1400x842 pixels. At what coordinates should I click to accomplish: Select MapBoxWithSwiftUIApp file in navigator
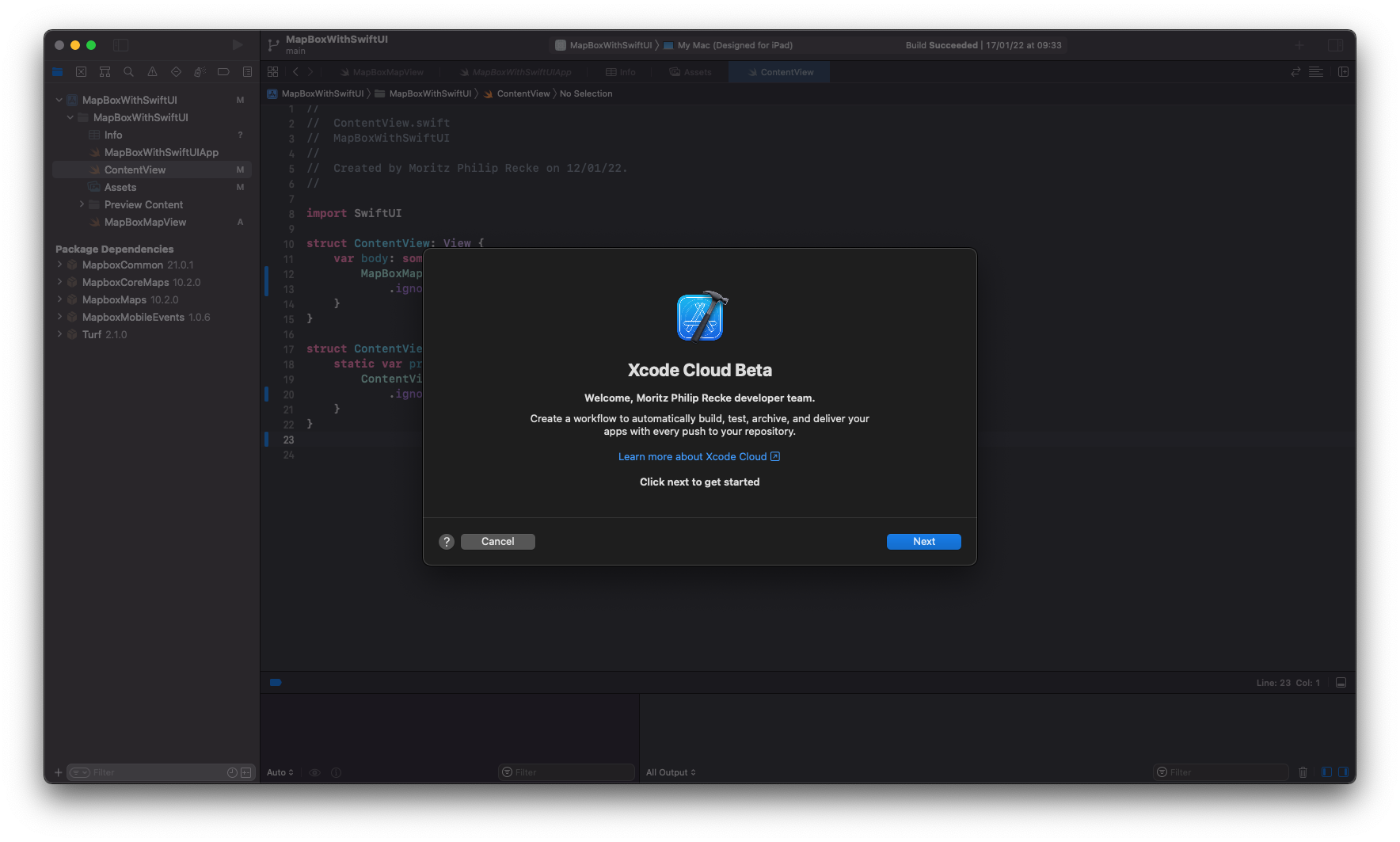click(152, 152)
